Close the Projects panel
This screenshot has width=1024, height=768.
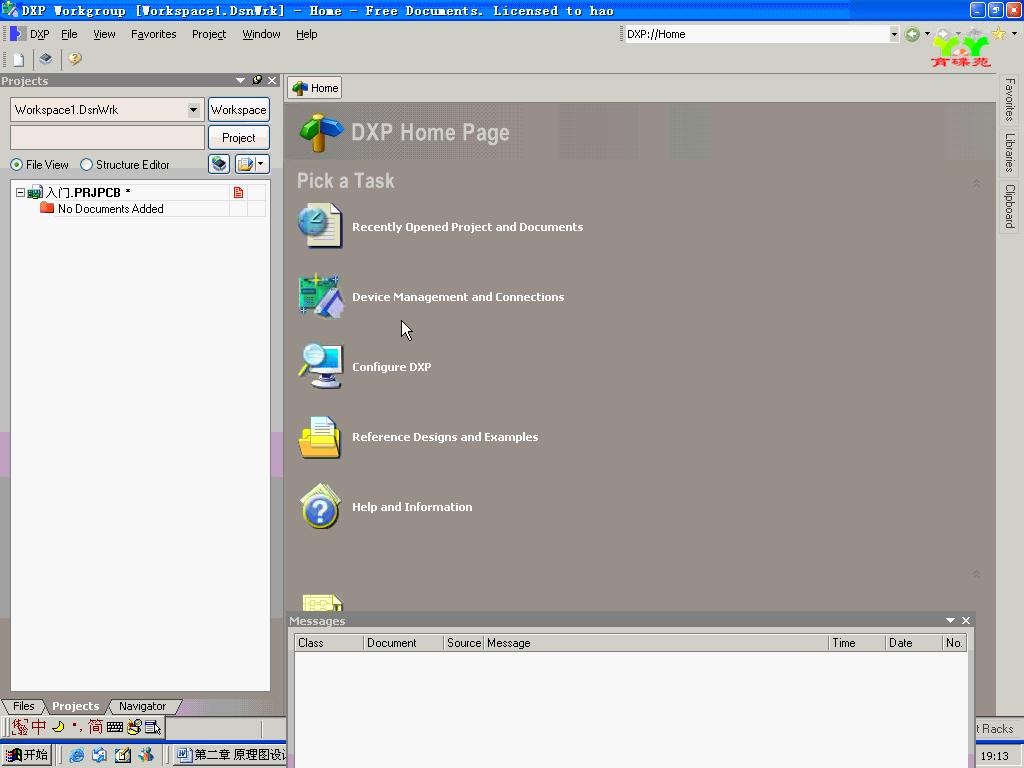coord(272,80)
